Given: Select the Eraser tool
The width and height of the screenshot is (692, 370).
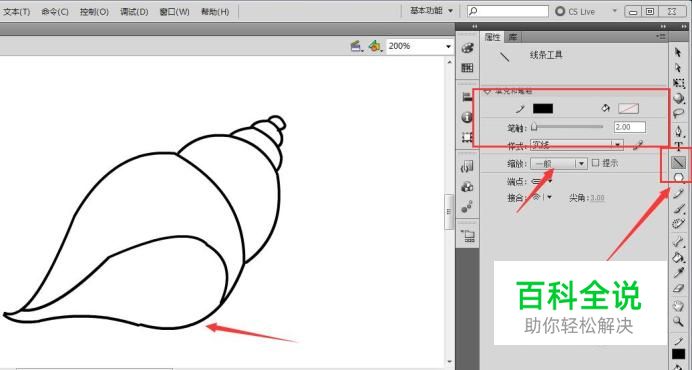Looking at the screenshot, I should [678, 288].
